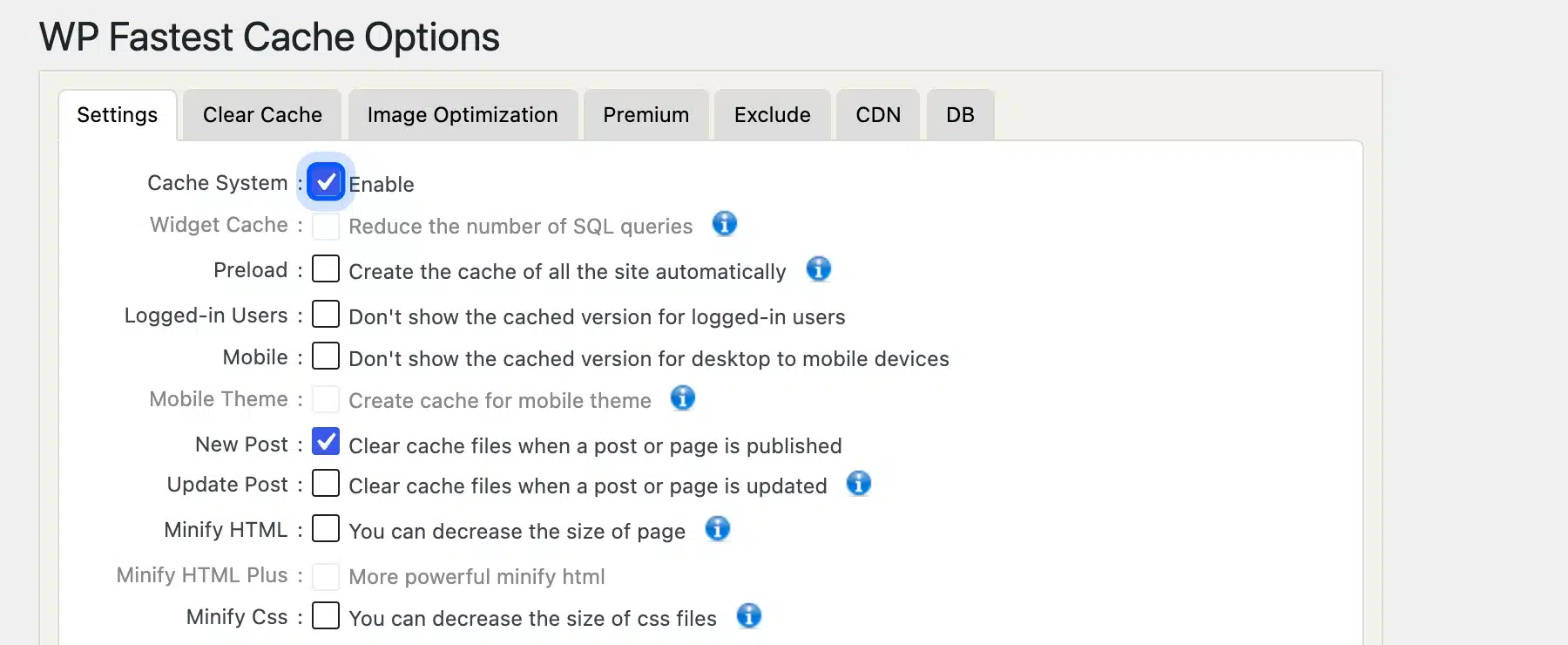
Task: Click the 'WP Fastest Cache Options' heading
Action: (269, 37)
